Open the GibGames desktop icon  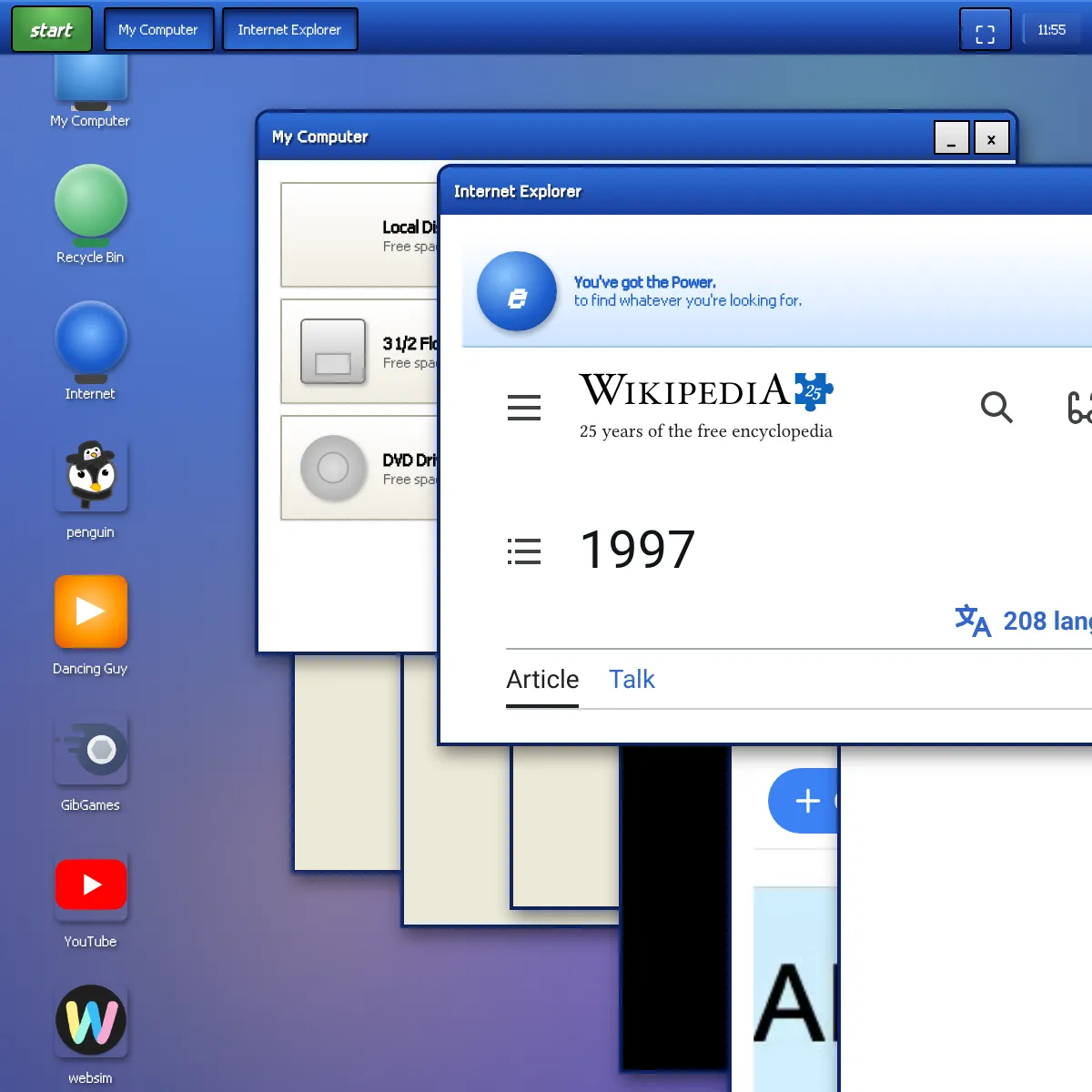[x=90, y=762]
